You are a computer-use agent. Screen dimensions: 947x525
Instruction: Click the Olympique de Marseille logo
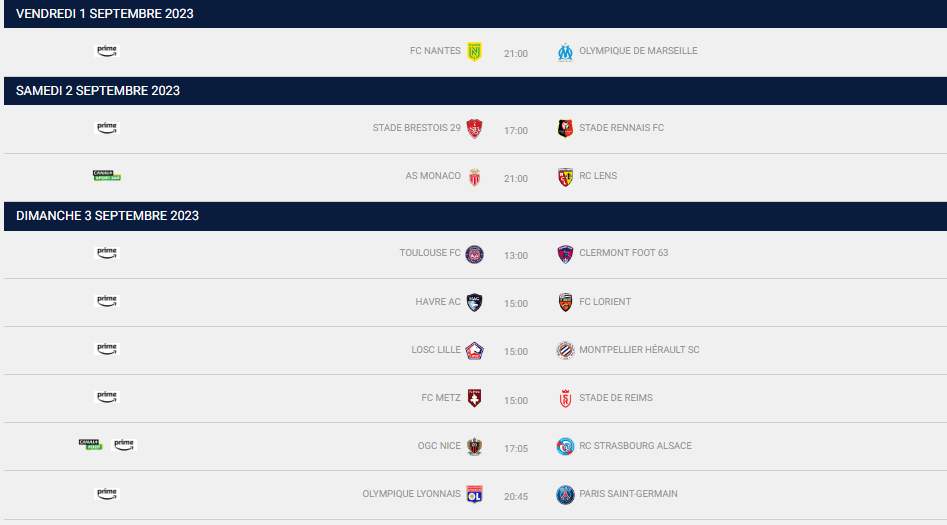click(x=566, y=52)
